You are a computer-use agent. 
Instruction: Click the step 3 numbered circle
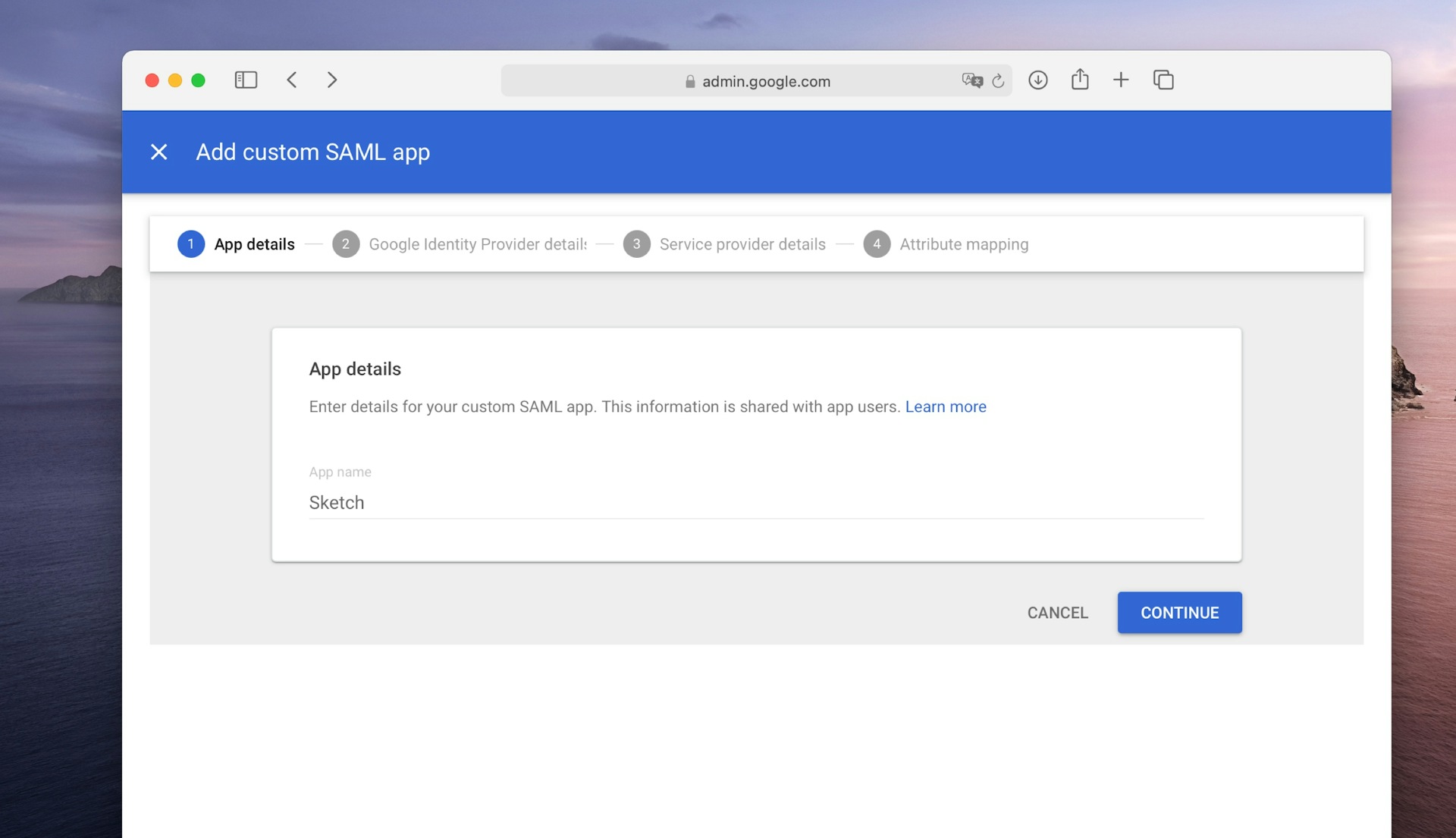pos(636,244)
